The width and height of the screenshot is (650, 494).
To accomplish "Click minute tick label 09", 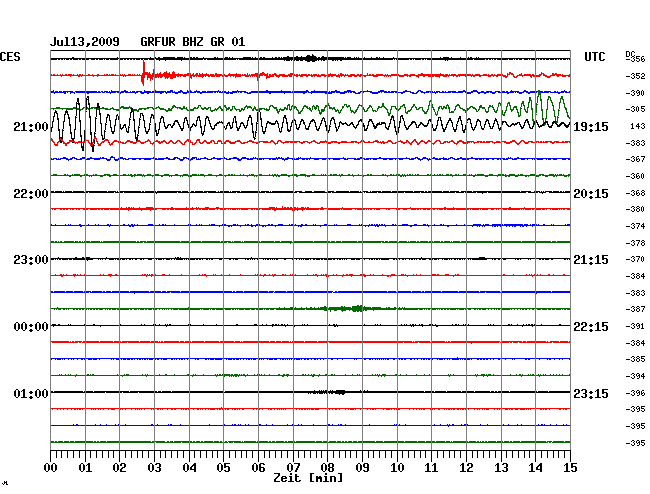I will click(362, 468).
